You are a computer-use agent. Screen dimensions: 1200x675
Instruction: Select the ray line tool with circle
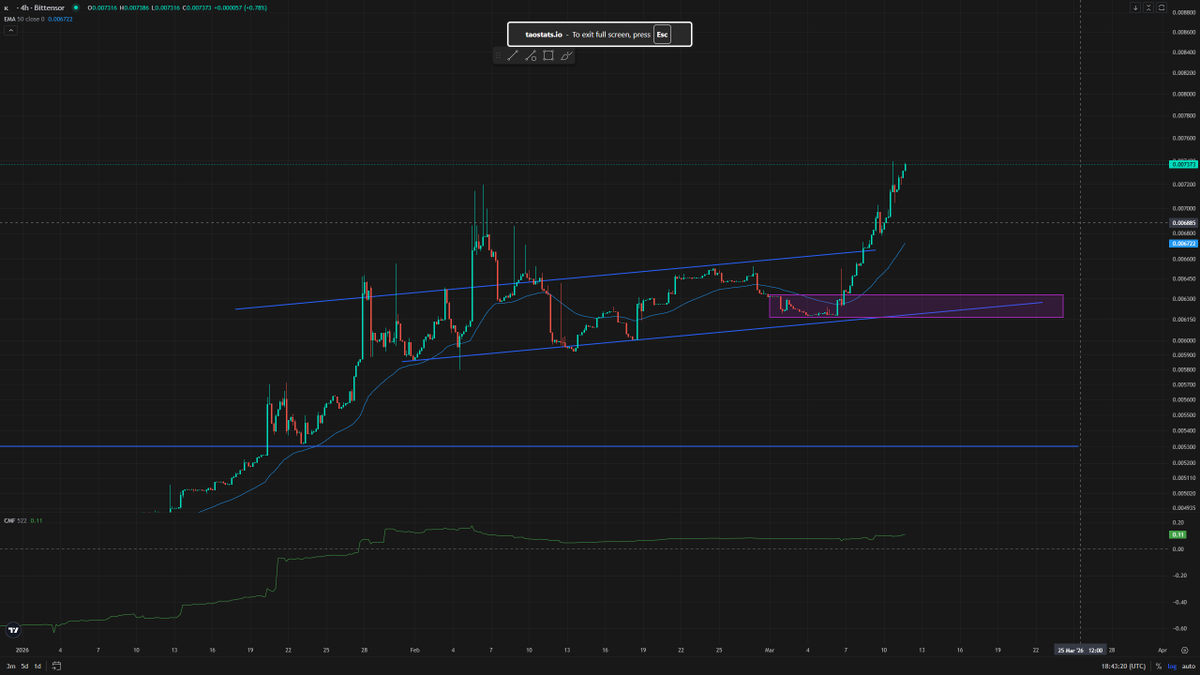click(531, 57)
